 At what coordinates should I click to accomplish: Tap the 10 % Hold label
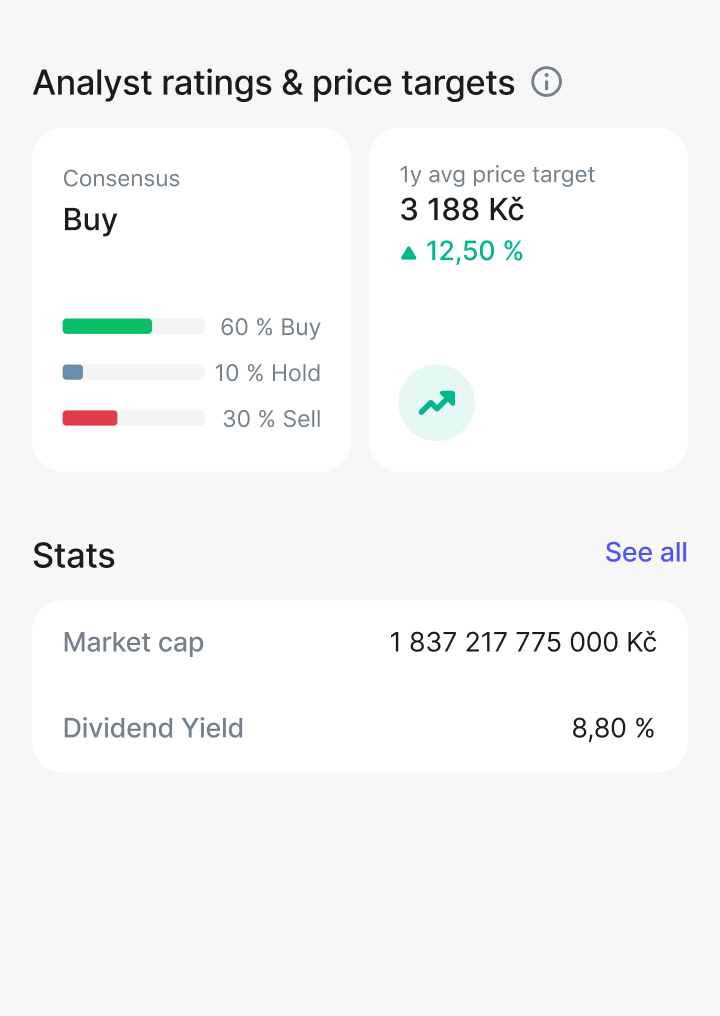click(x=268, y=373)
